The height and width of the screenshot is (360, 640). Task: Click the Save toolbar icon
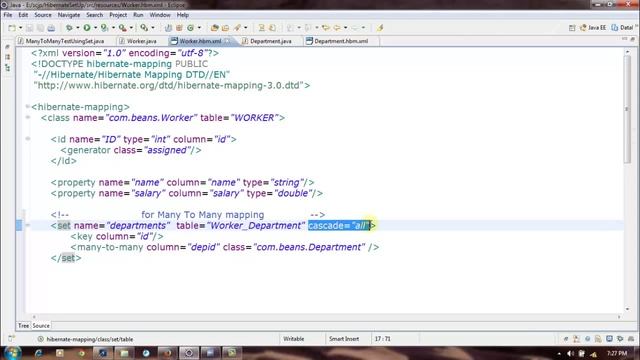(x=29, y=28)
